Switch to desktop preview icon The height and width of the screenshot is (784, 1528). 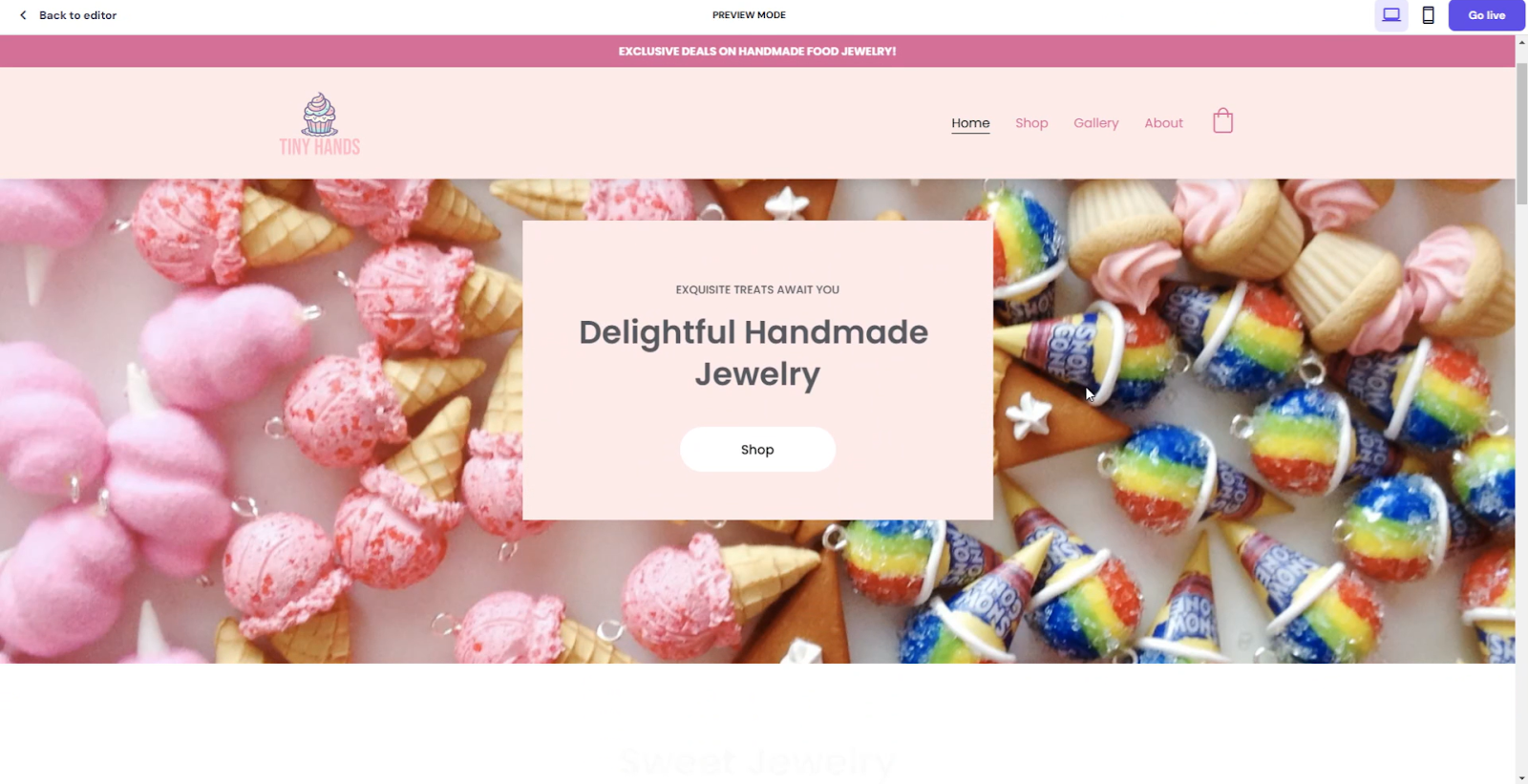1391,15
